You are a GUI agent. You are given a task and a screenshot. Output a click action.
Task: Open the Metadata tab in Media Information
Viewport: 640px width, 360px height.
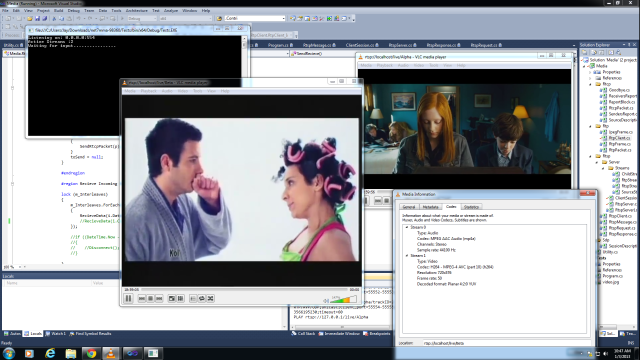pos(430,207)
